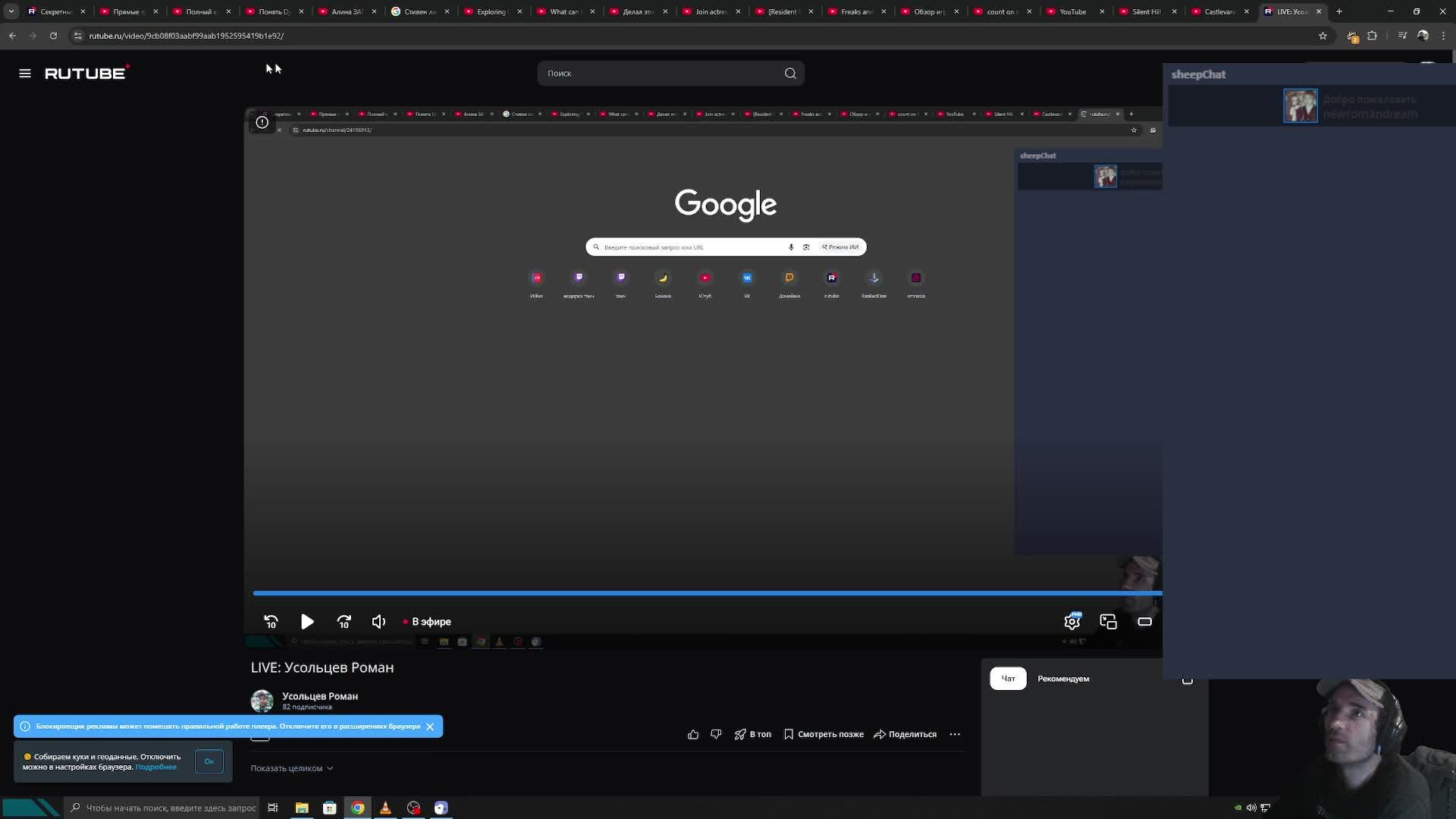Screen dimensions: 1456x819
Task: Click the В топ rocket button
Action: [752, 734]
